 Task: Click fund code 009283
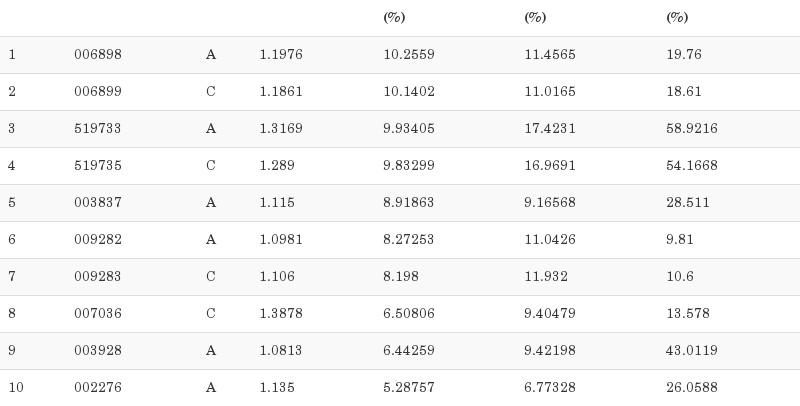point(98,277)
